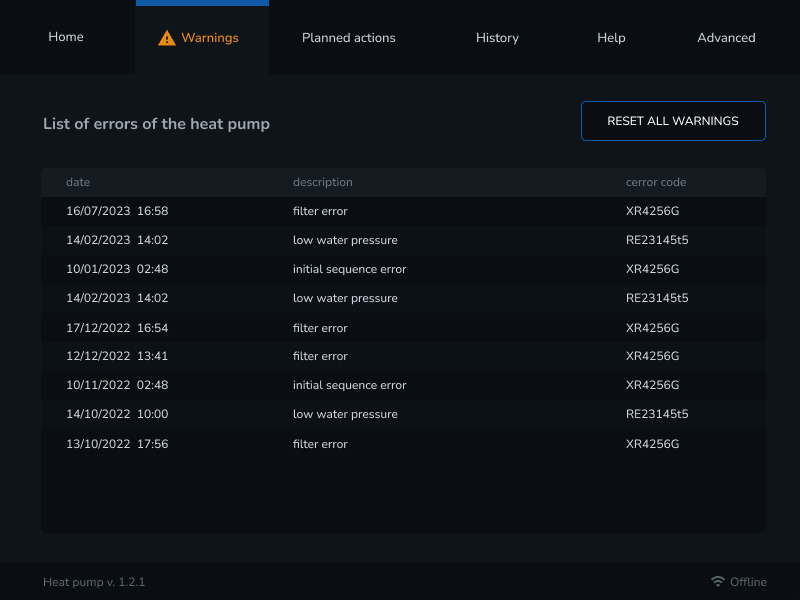Viewport: 800px width, 600px height.
Task: Select the 13/10/2022 17:56 filter error row
Action: (403, 444)
